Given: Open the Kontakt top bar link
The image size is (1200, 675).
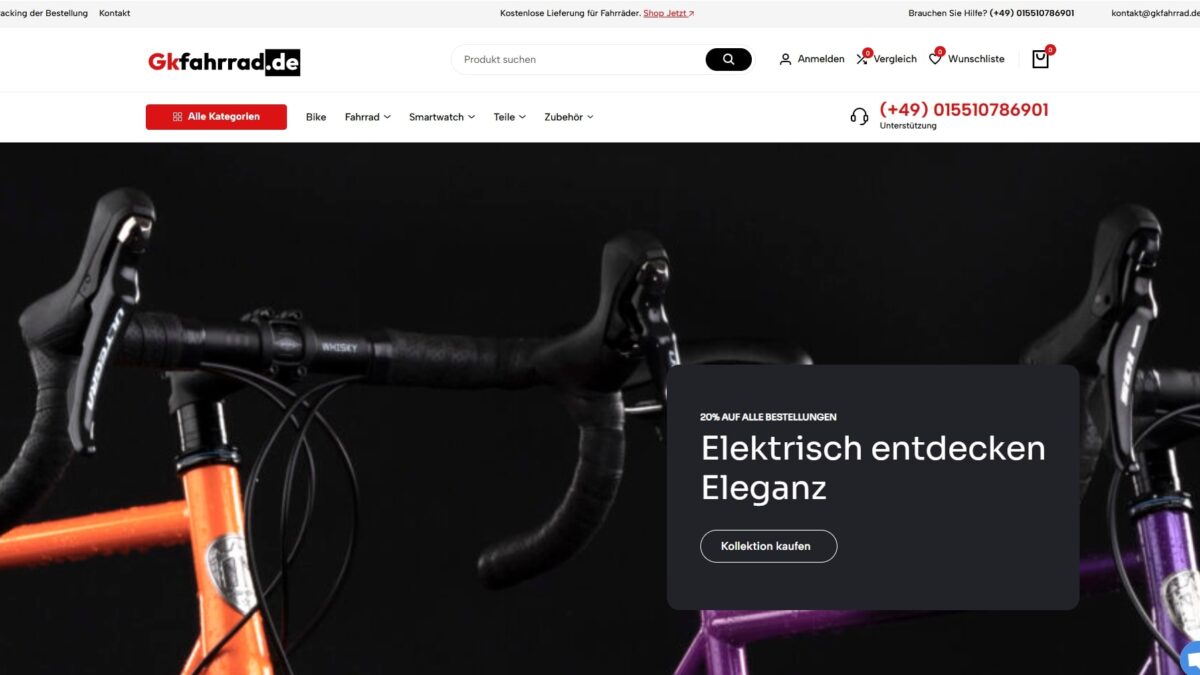Looking at the screenshot, I should coord(114,13).
